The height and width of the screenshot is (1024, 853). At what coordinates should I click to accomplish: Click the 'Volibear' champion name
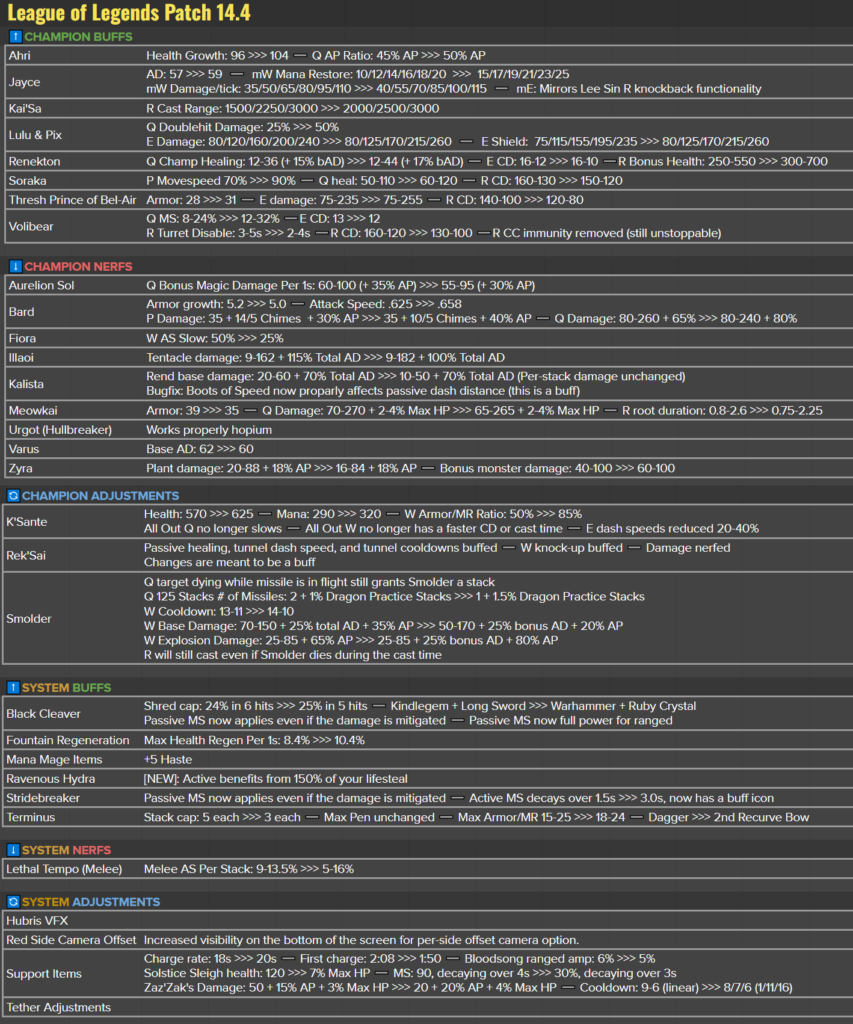[x=31, y=226]
